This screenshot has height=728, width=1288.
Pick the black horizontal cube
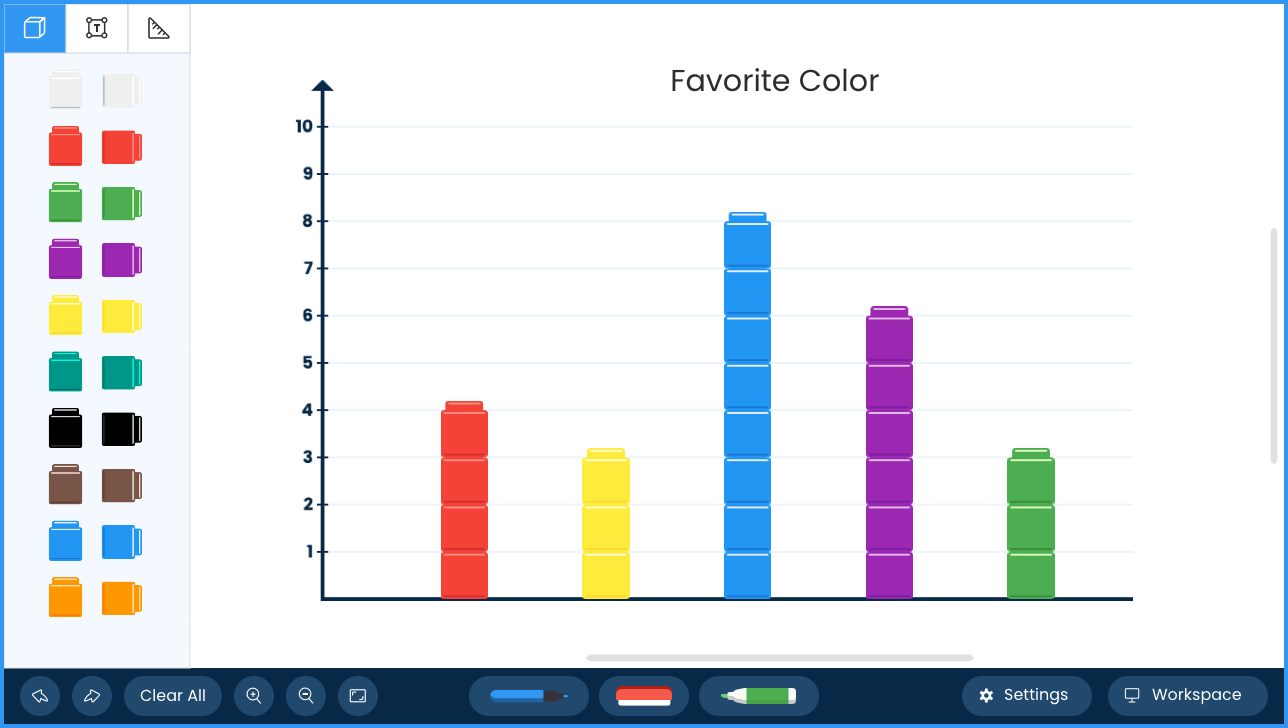(x=122, y=429)
